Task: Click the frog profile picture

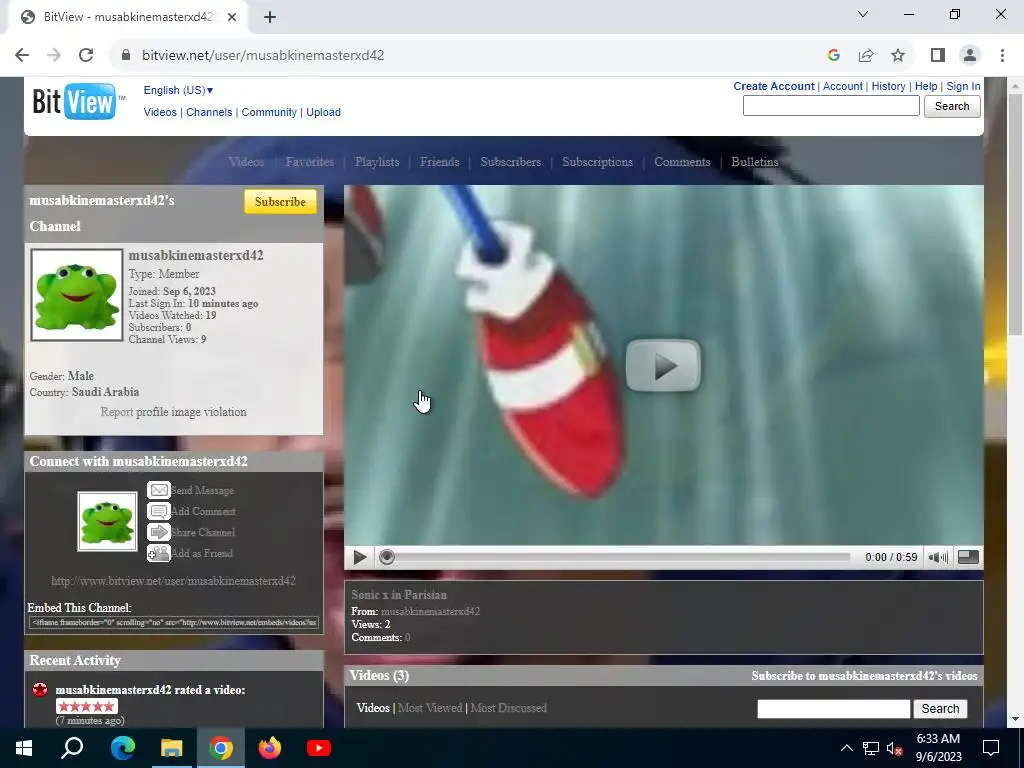Action: coord(77,295)
